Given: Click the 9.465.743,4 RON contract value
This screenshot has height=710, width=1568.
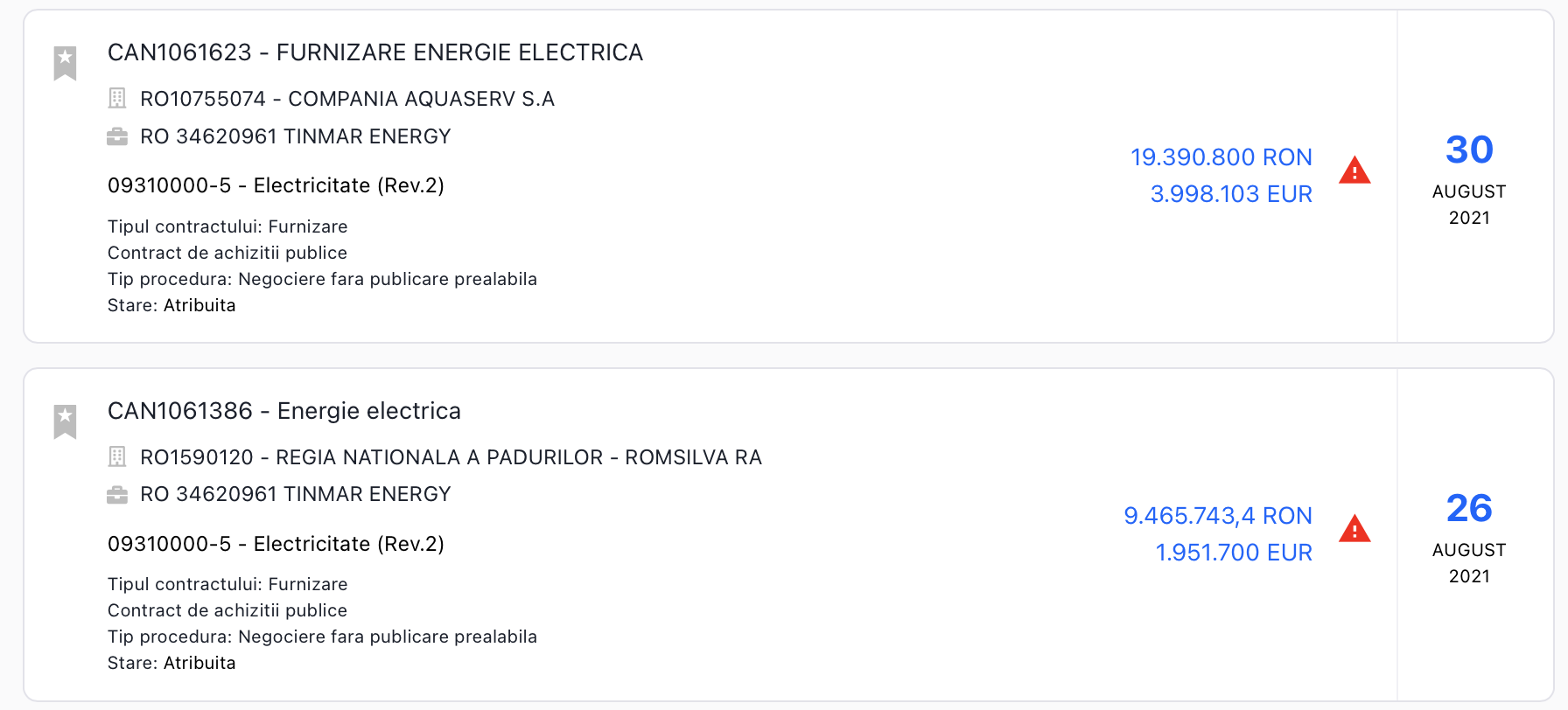Looking at the screenshot, I should pos(1217,516).
